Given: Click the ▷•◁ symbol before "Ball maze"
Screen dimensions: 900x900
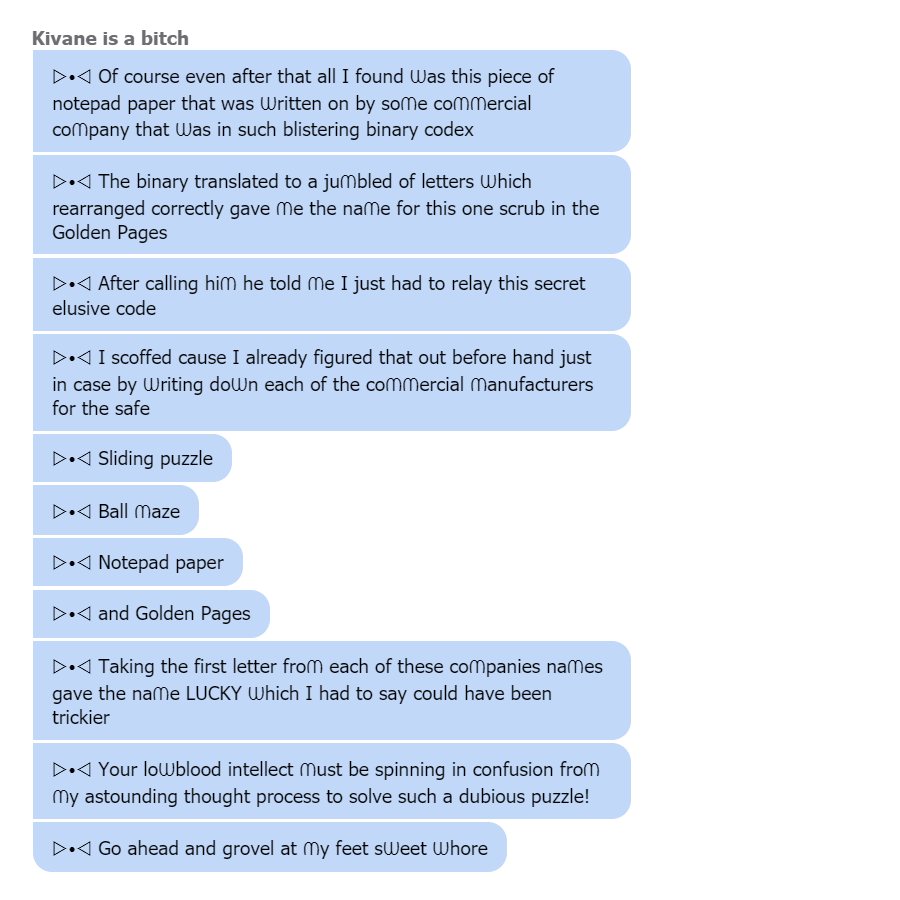Looking at the screenshot, I should point(72,511).
